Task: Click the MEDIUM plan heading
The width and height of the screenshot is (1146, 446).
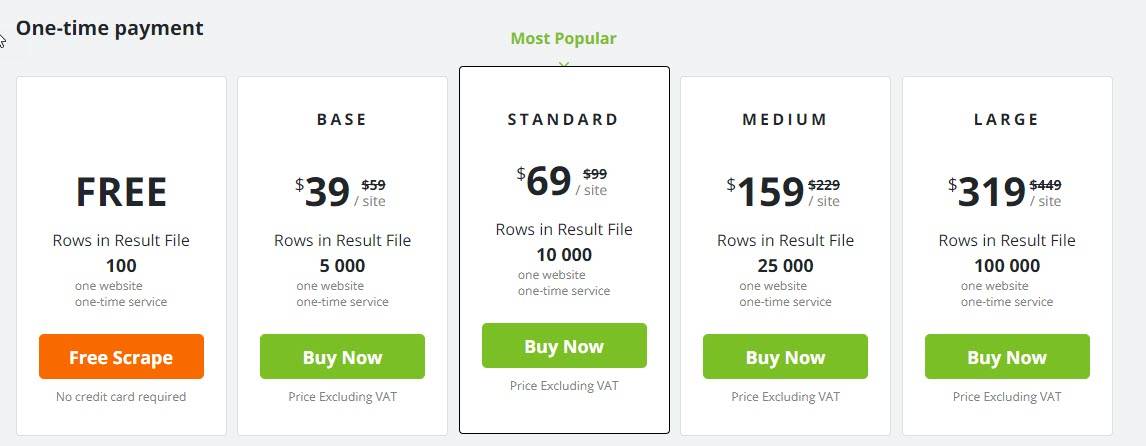Action: click(x=785, y=119)
